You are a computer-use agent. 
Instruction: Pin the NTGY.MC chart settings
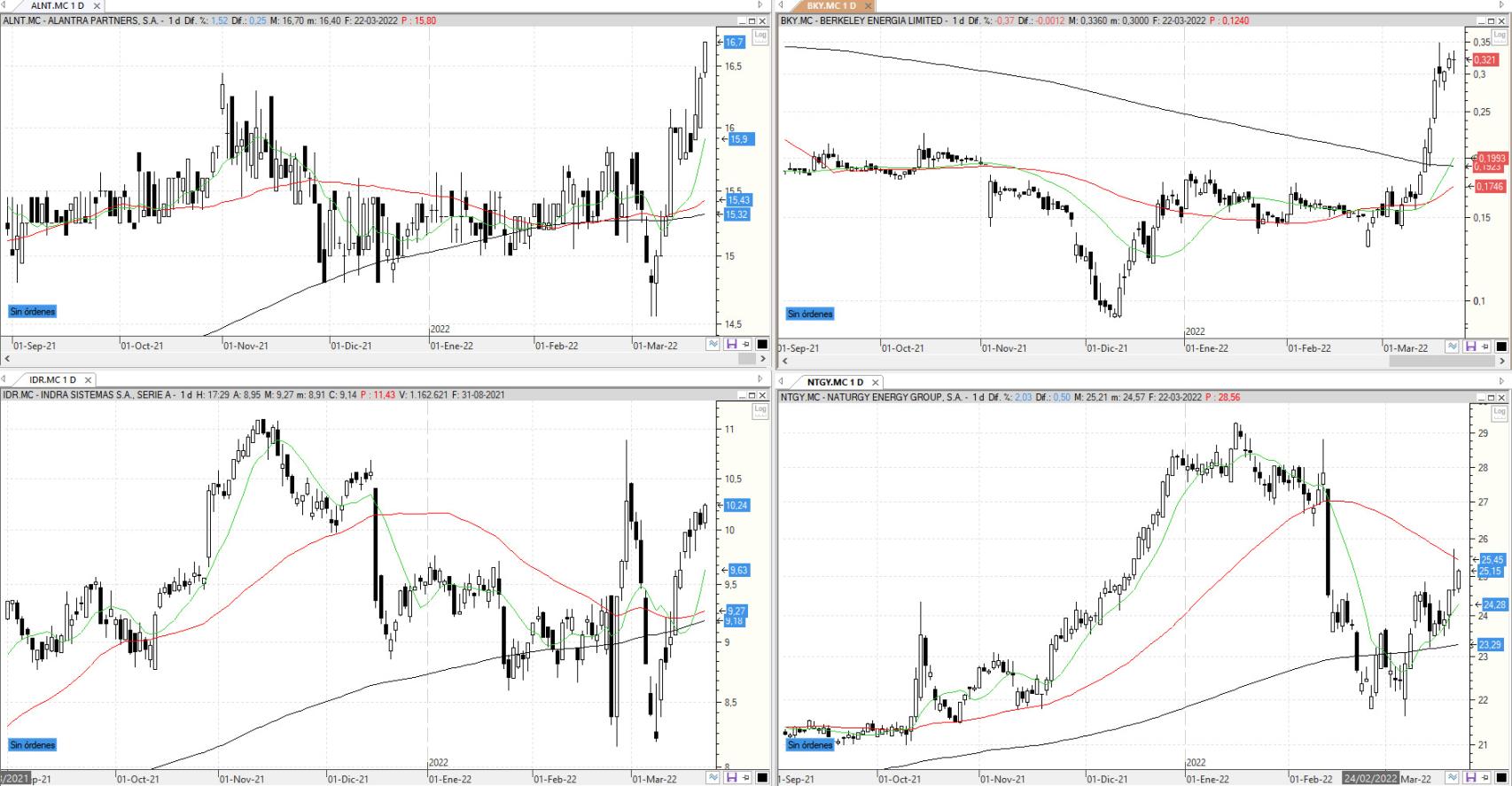1485,777
